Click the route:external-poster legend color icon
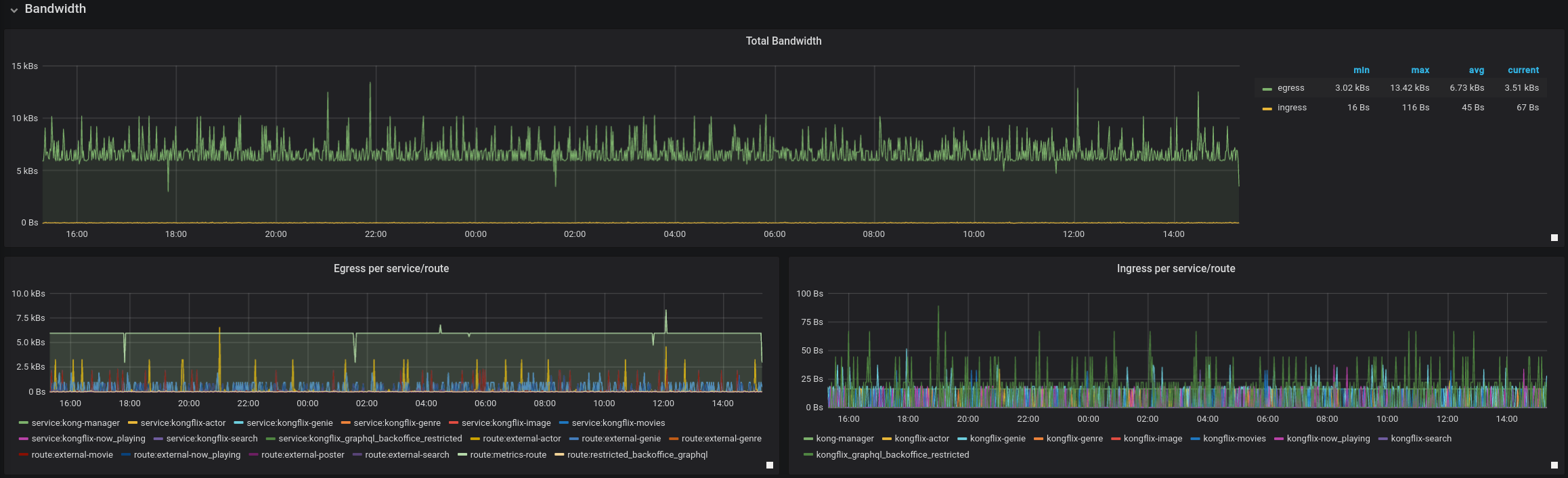 point(253,455)
